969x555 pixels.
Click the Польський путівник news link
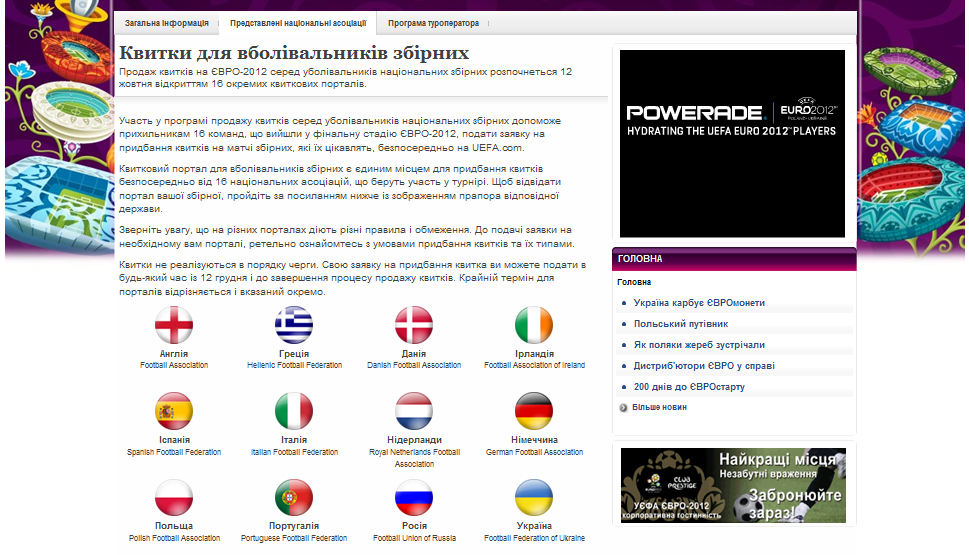(681, 324)
